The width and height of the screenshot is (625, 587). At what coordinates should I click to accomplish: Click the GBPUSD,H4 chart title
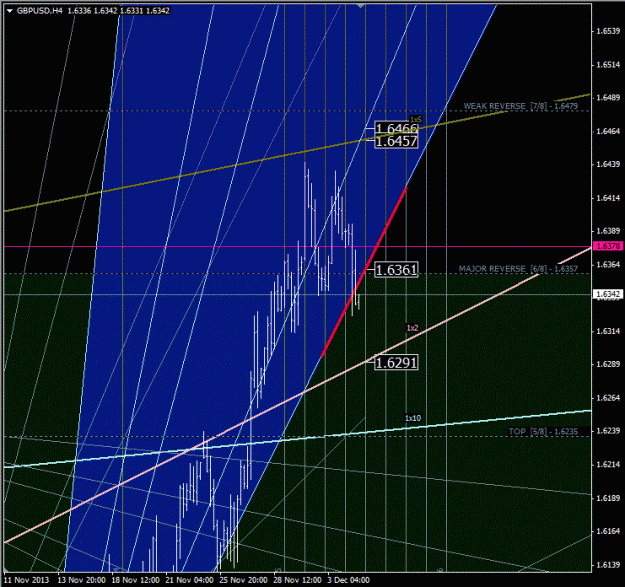(x=39, y=11)
